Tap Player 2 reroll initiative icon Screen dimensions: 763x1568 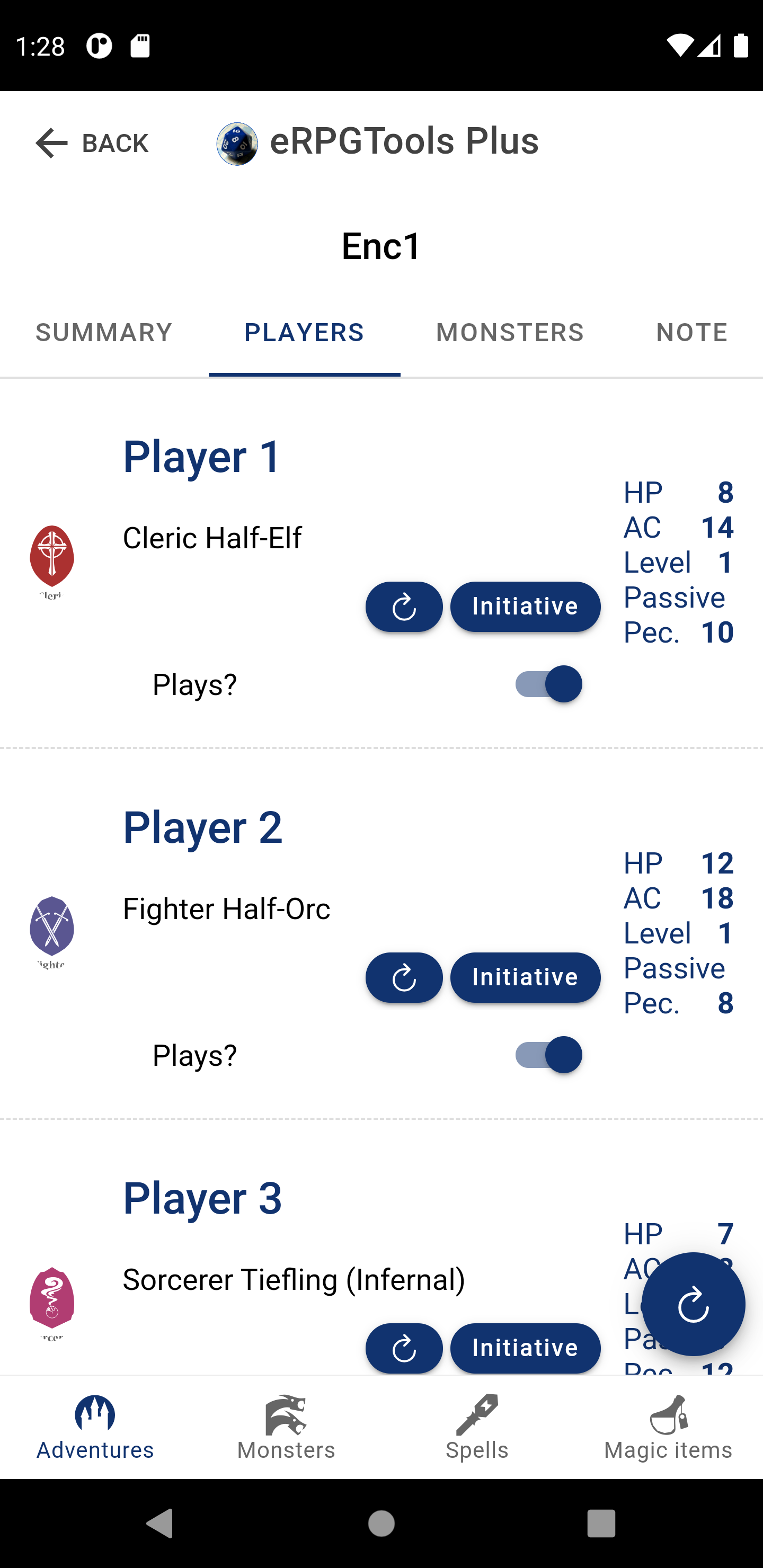[404, 977]
